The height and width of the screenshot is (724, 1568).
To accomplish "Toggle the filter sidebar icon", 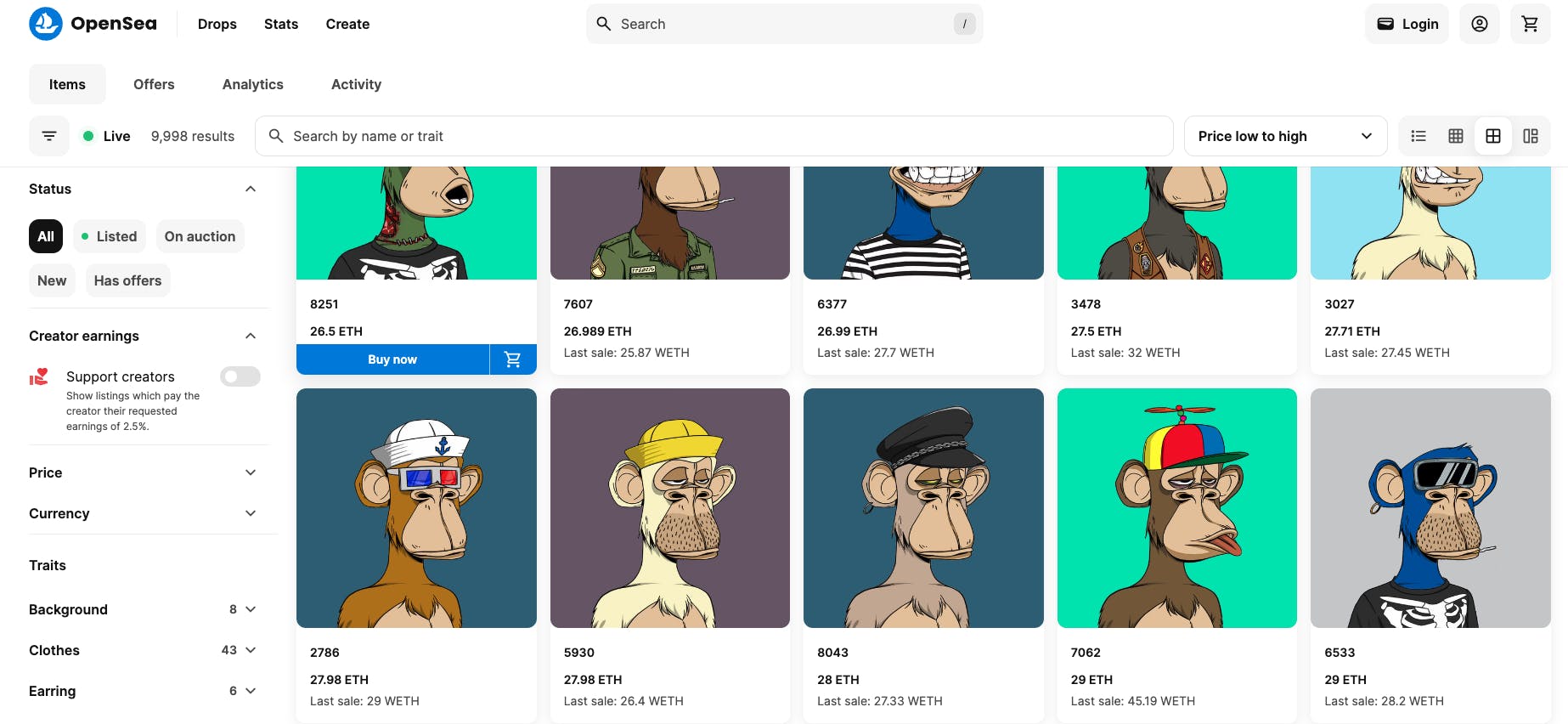I will coord(49,136).
